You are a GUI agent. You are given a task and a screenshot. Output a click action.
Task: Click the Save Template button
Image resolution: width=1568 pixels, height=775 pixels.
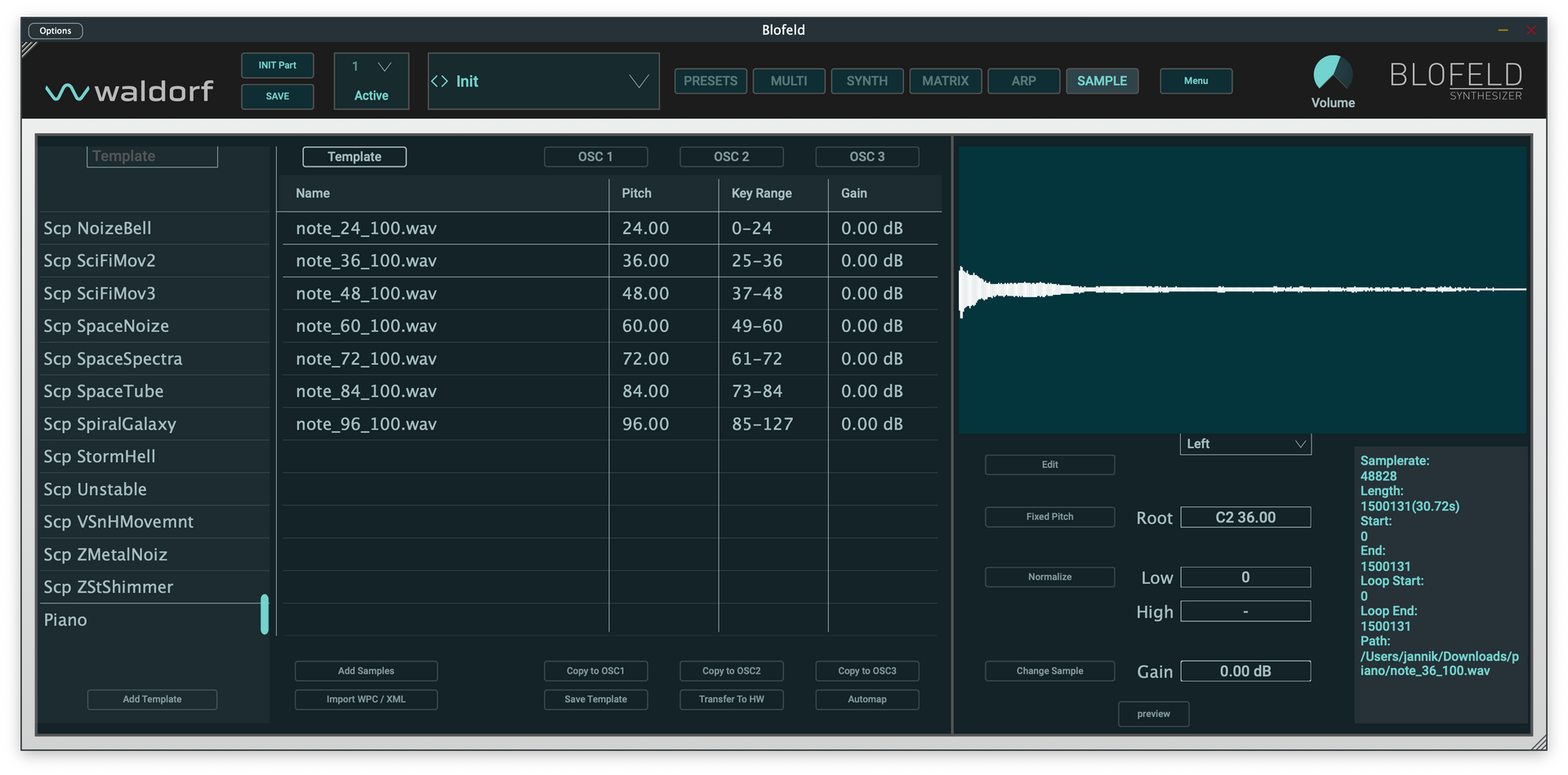(x=596, y=700)
